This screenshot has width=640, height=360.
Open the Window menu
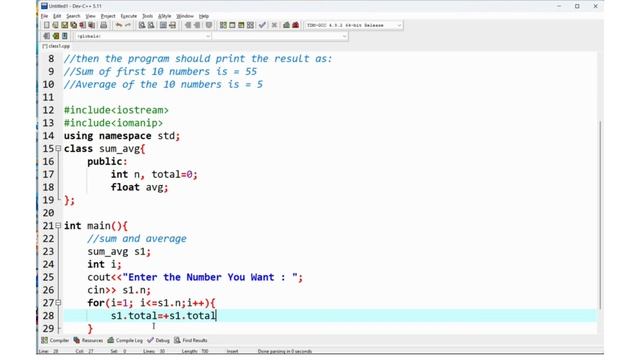[184, 16]
